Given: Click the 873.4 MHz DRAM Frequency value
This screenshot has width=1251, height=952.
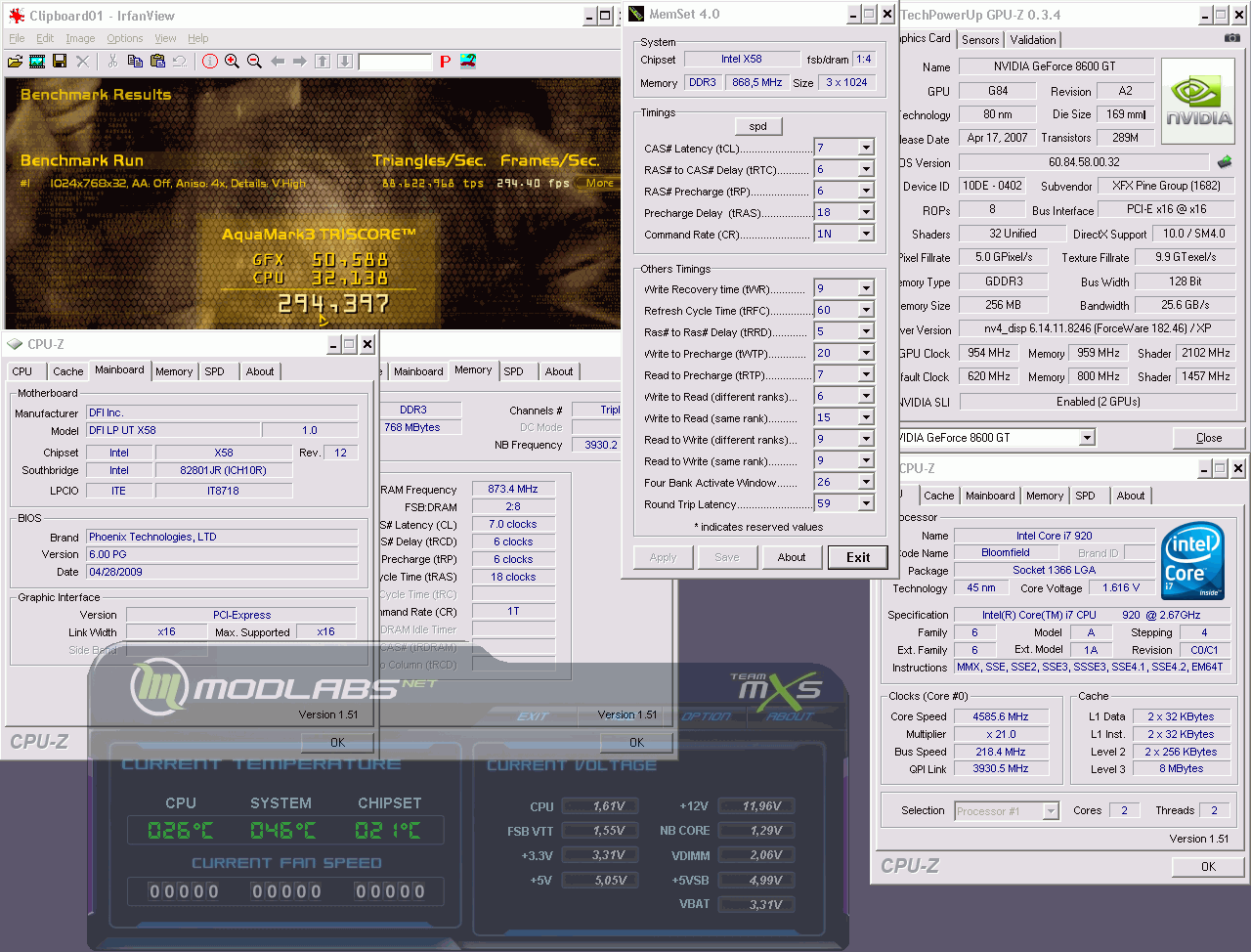Looking at the screenshot, I should click(x=513, y=489).
